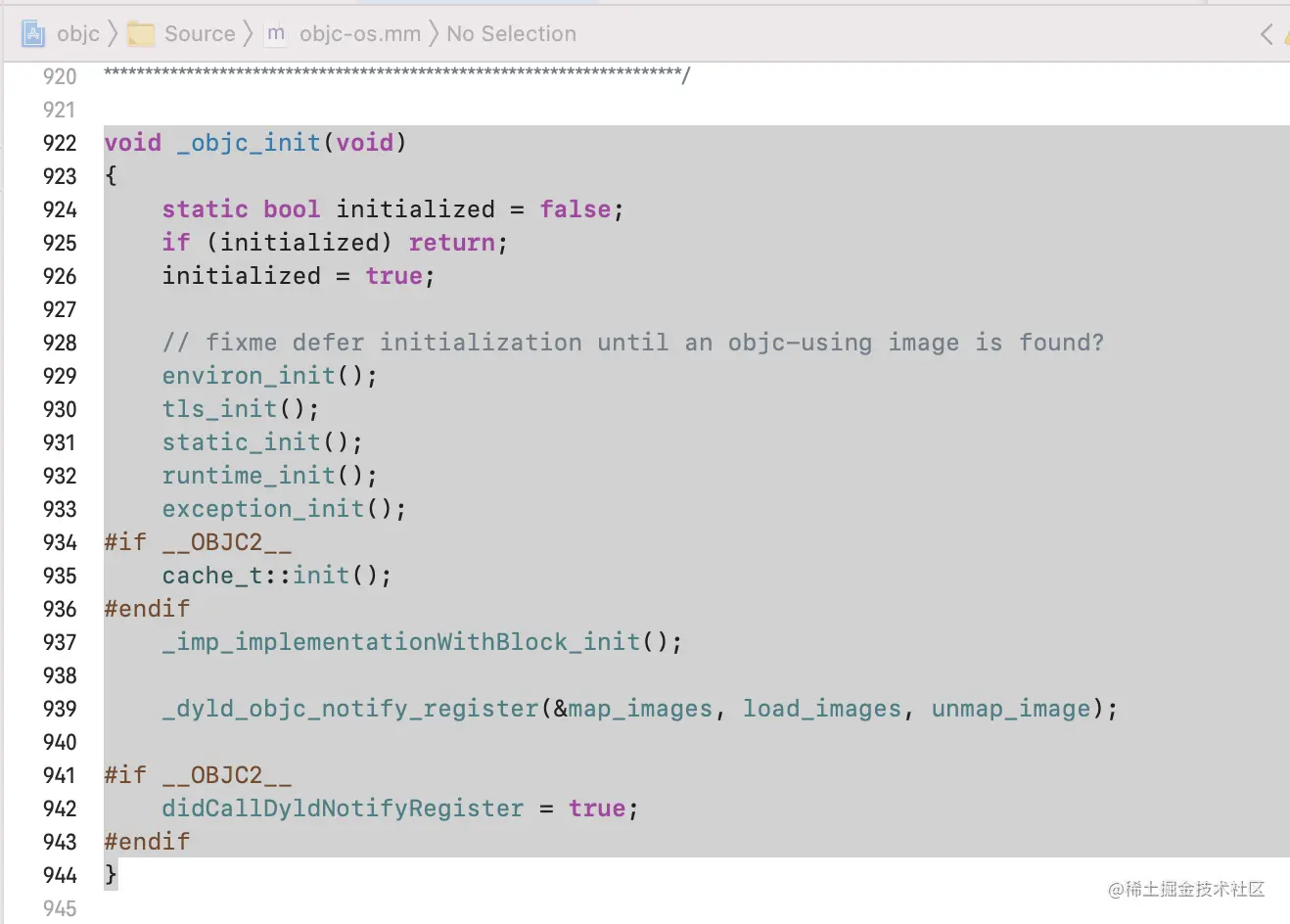Click the Source folder icon in jump bar
The height and width of the screenshot is (924, 1290).
pyautogui.click(x=142, y=34)
